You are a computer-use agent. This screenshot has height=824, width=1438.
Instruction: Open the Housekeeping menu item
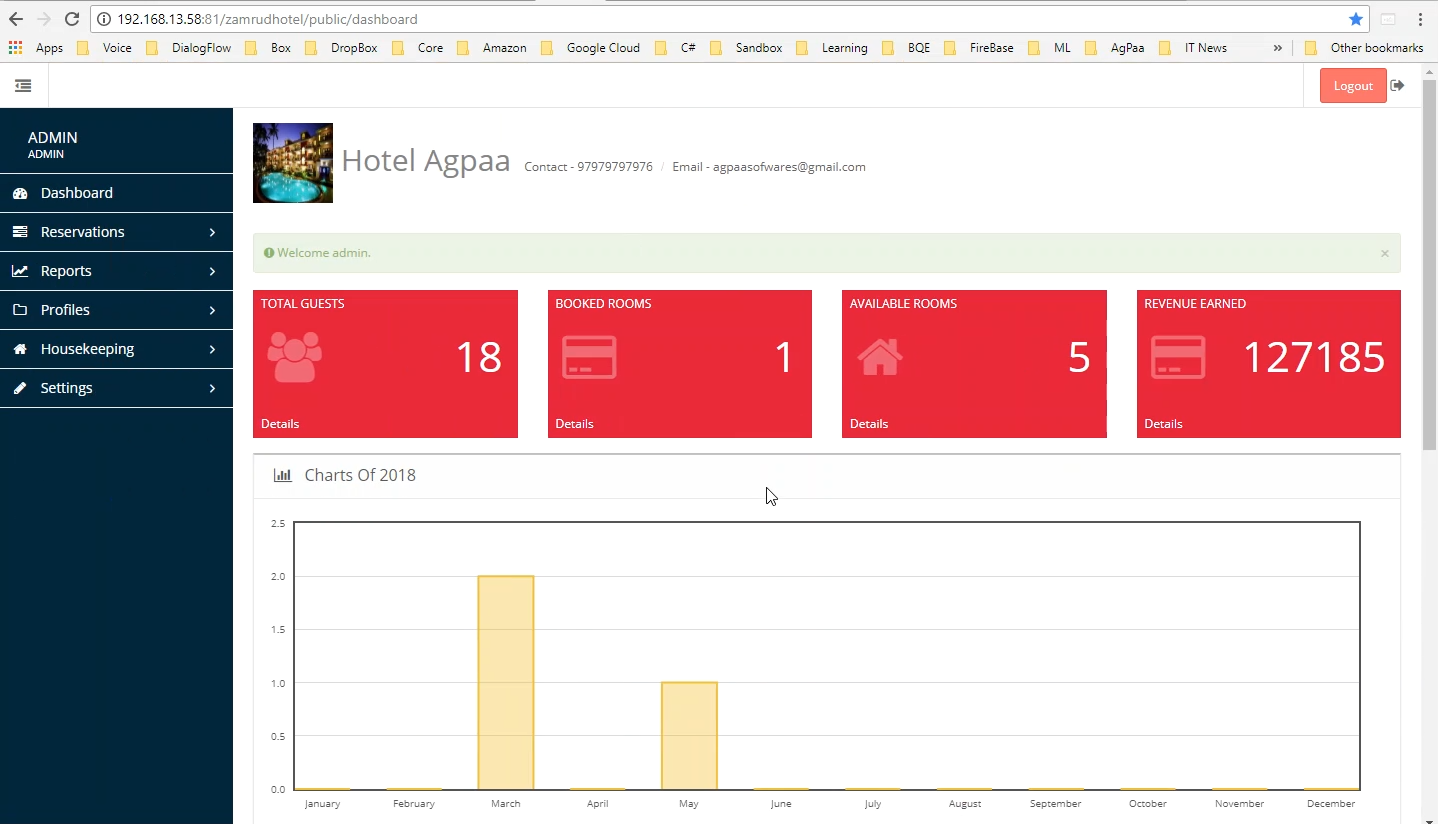[88, 349]
